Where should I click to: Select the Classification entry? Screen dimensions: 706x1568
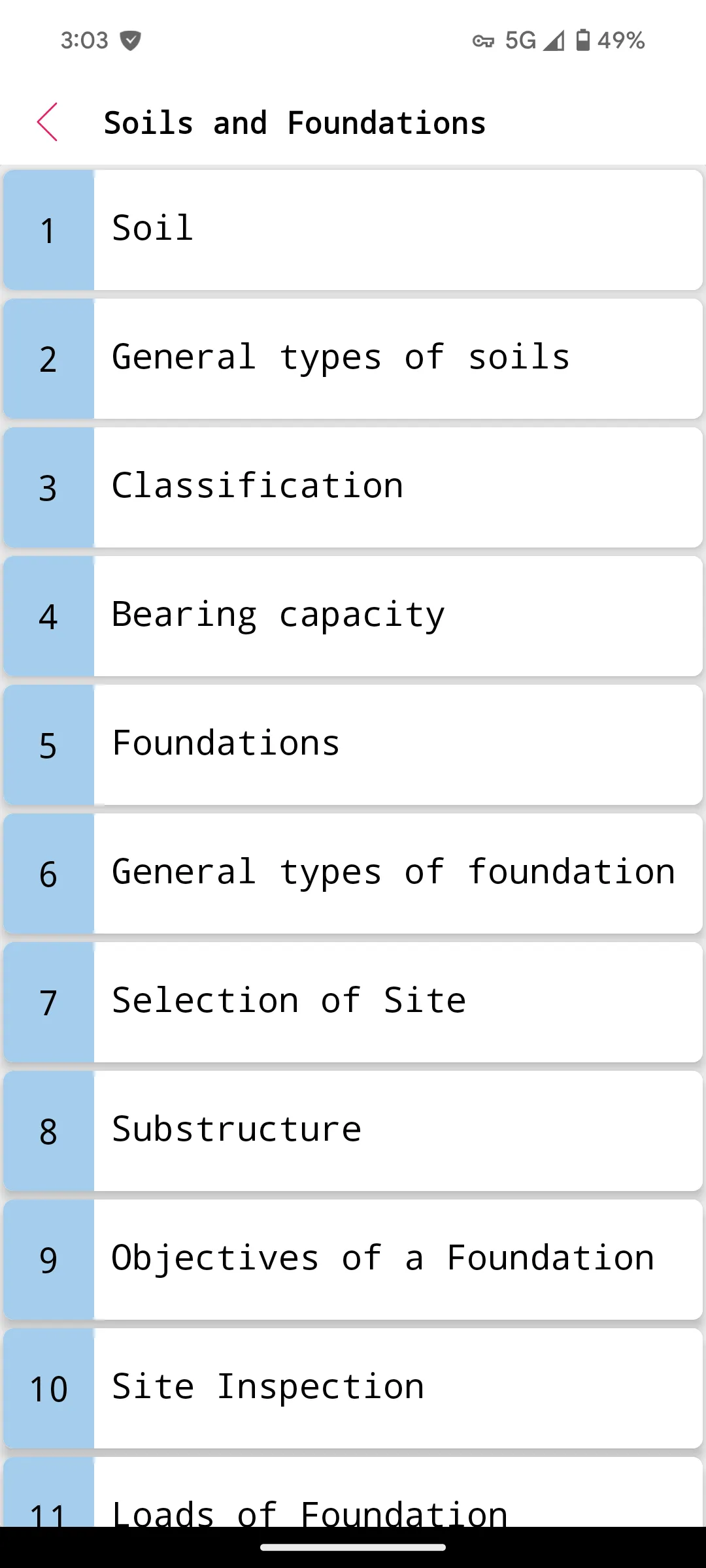[353, 487]
